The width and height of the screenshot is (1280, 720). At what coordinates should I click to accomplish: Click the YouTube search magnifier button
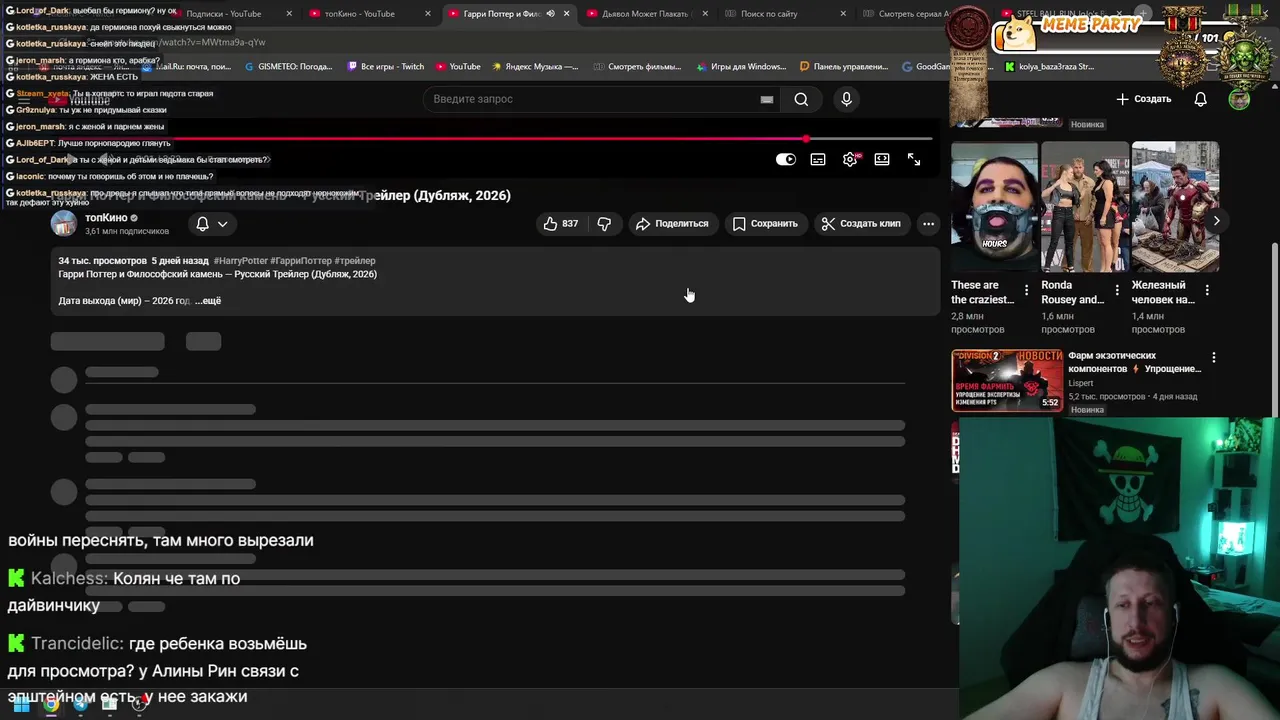[x=801, y=99]
